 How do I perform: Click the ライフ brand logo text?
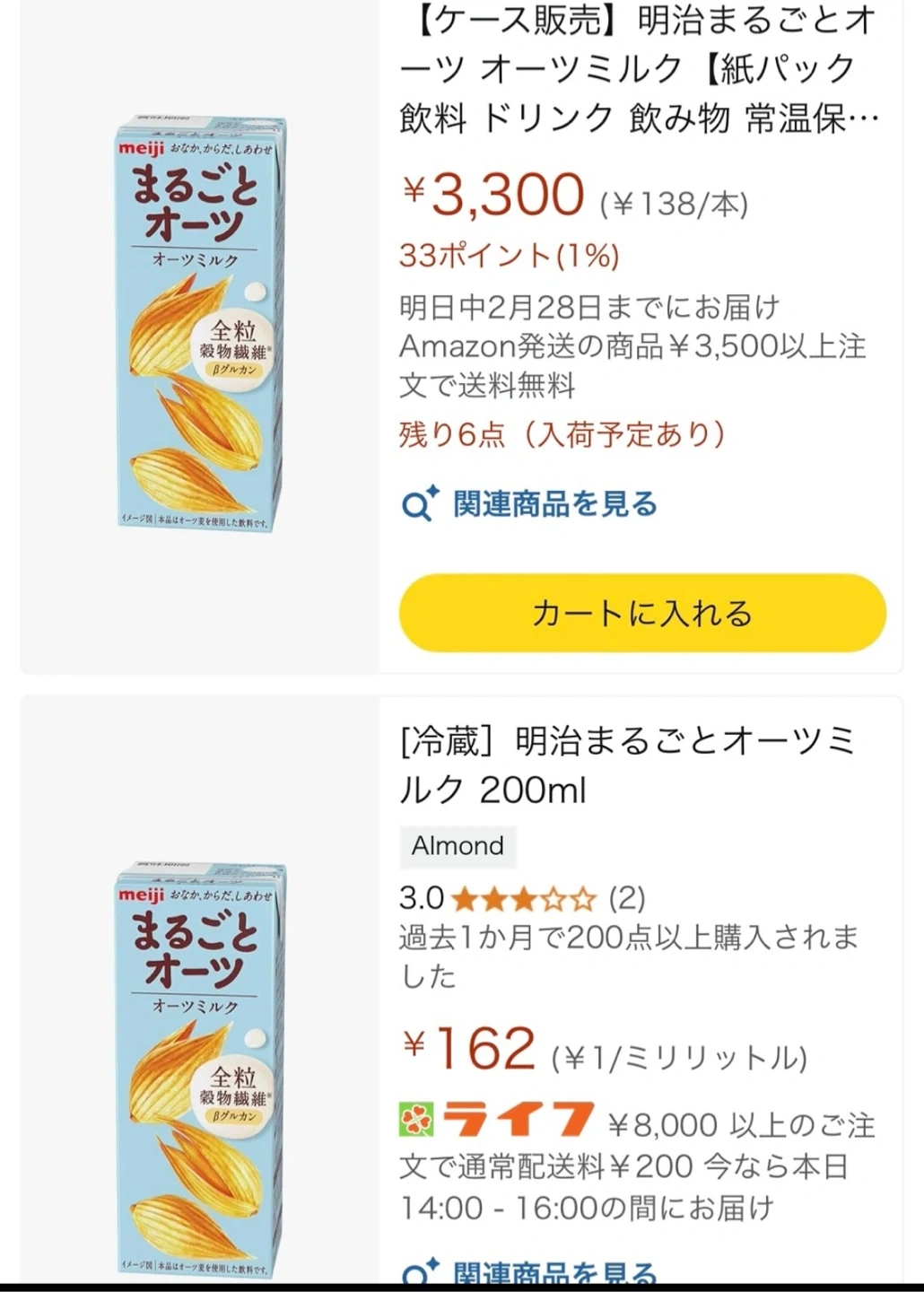click(x=519, y=1119)
